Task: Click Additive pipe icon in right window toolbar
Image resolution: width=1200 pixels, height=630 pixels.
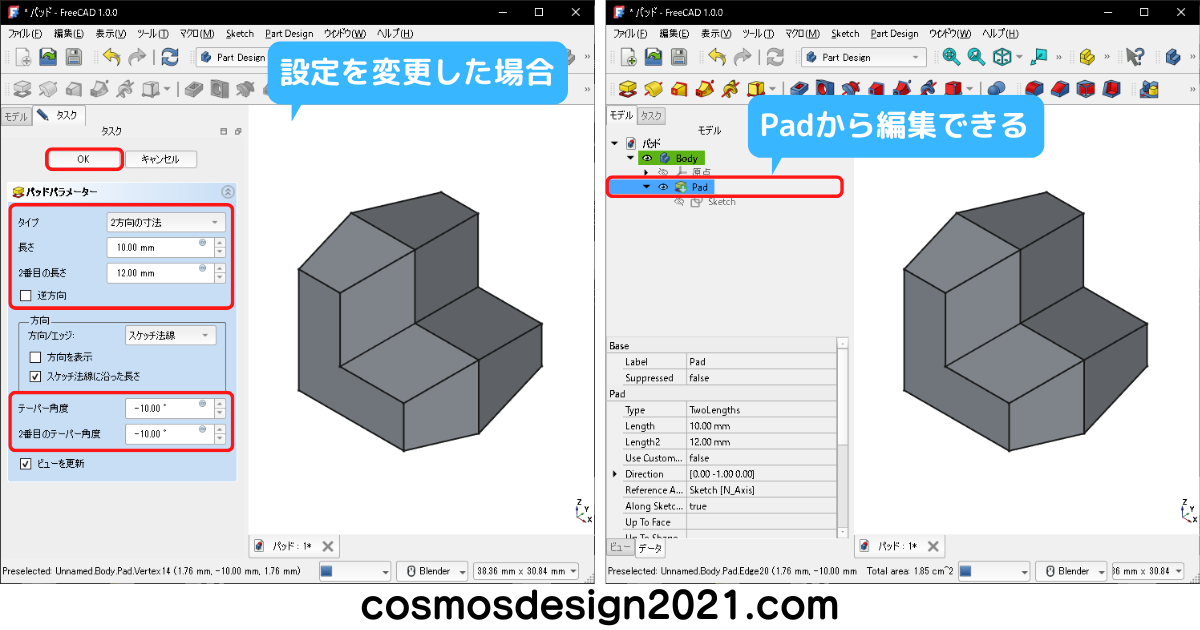Action: 705,90
